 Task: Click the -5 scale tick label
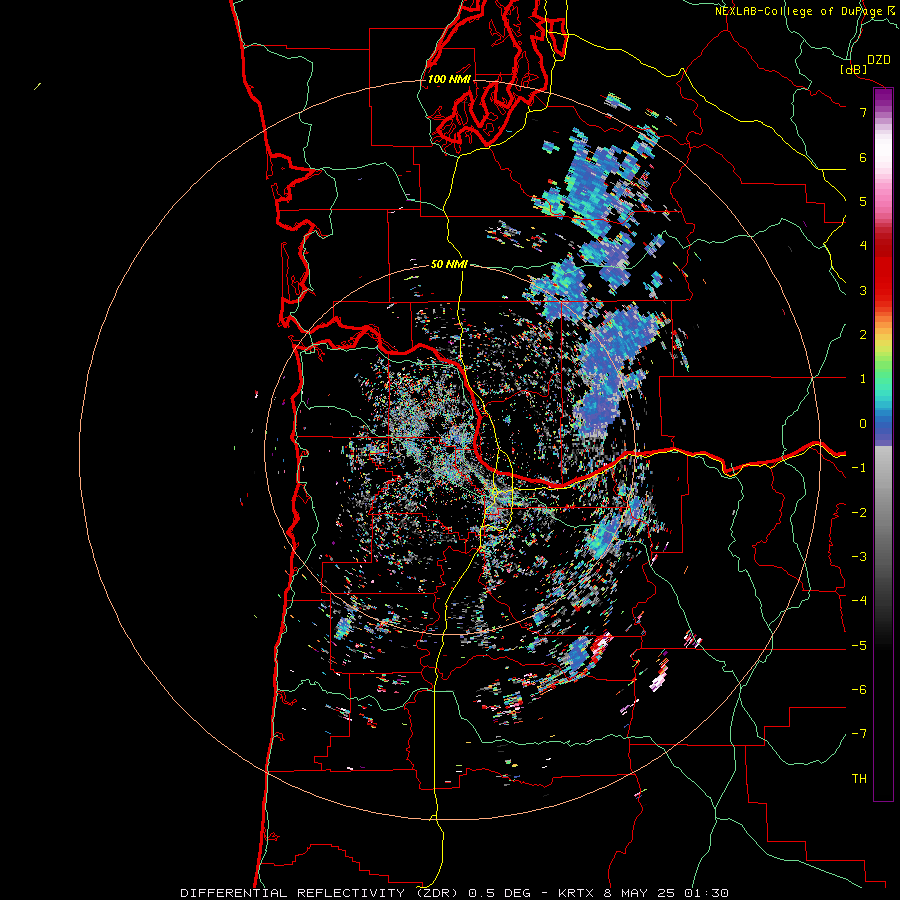[859, 646]
